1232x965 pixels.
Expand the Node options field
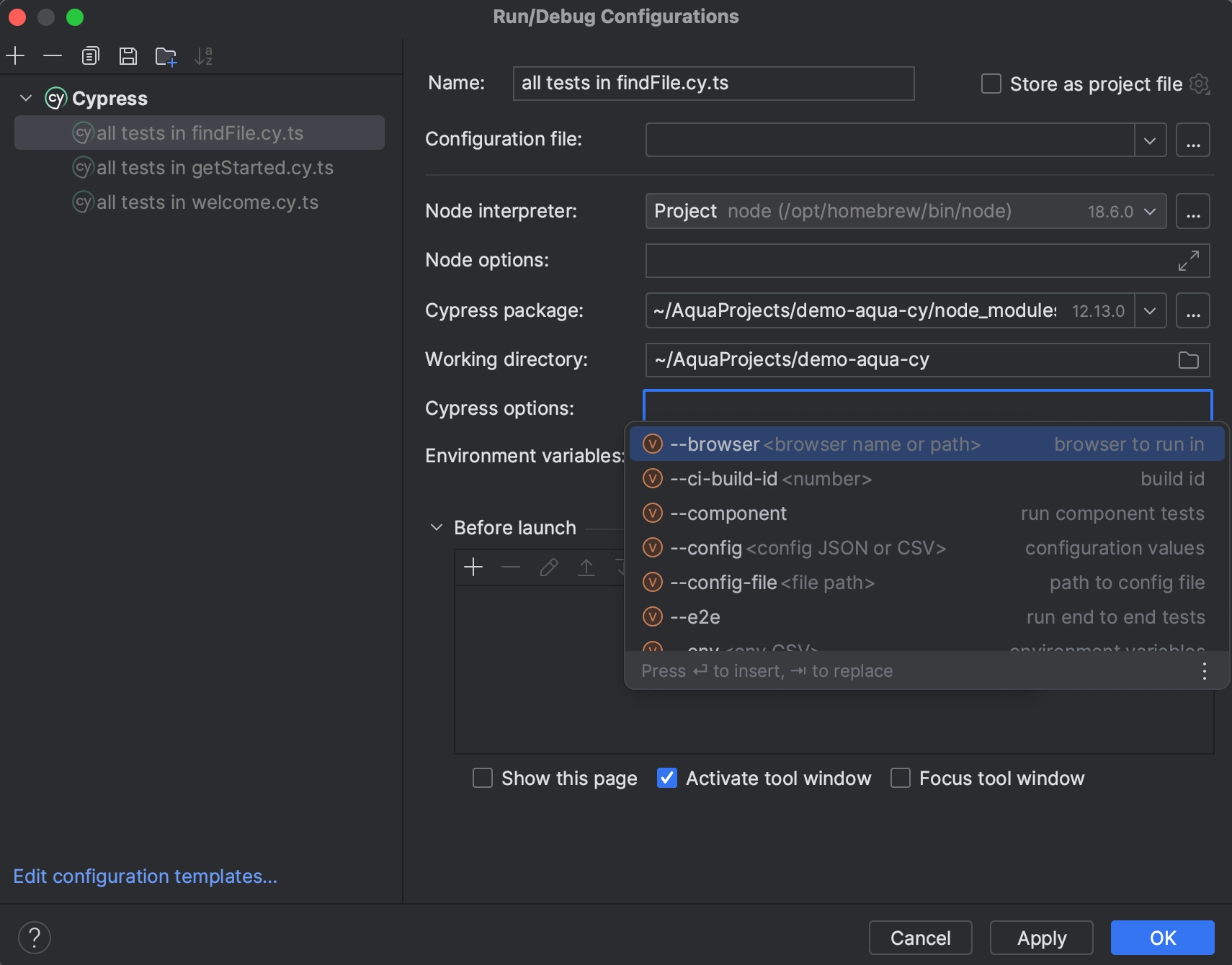[x=1189, y=261]
